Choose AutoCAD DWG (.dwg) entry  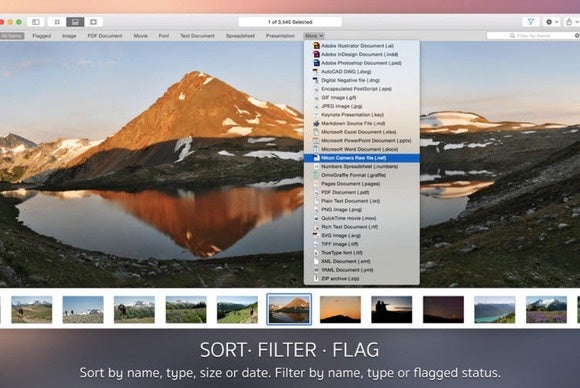[x=362, y=72]
